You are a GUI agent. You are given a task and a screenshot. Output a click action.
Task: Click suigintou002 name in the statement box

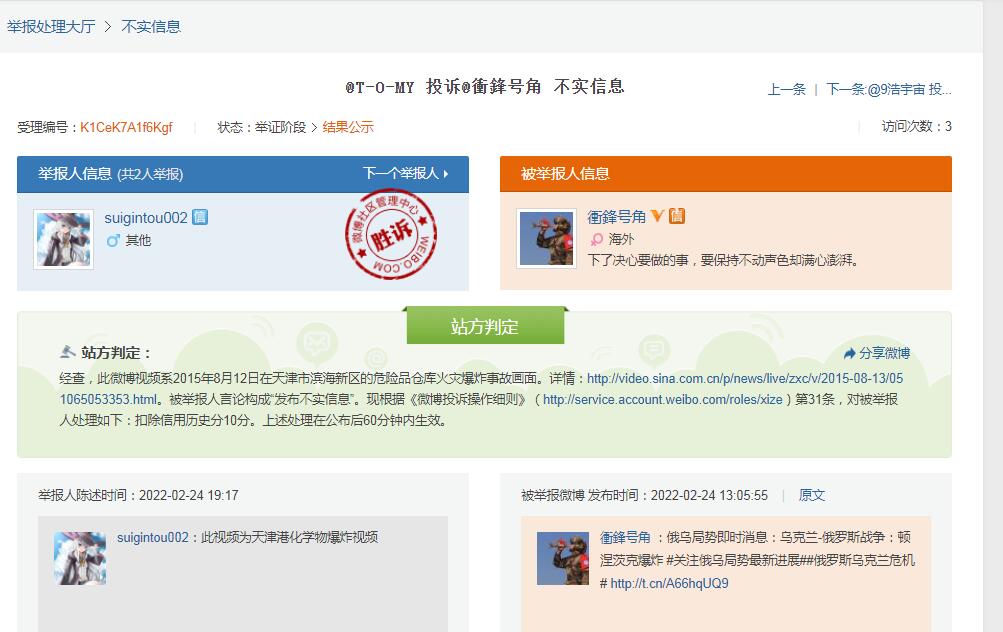click(153, 537)
